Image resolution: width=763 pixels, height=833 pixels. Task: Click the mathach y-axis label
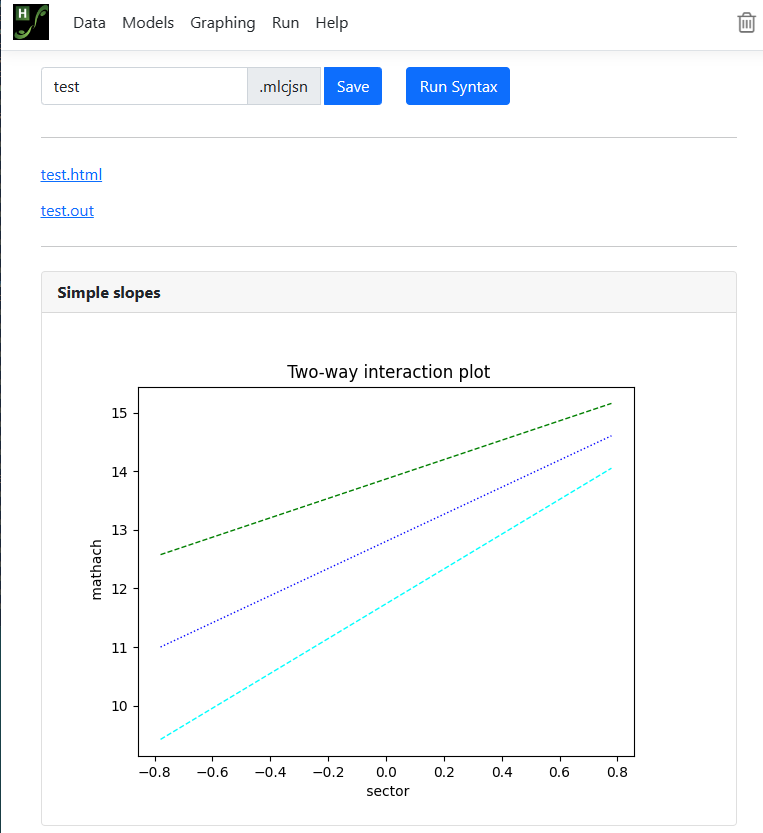(x=97, y=570)
